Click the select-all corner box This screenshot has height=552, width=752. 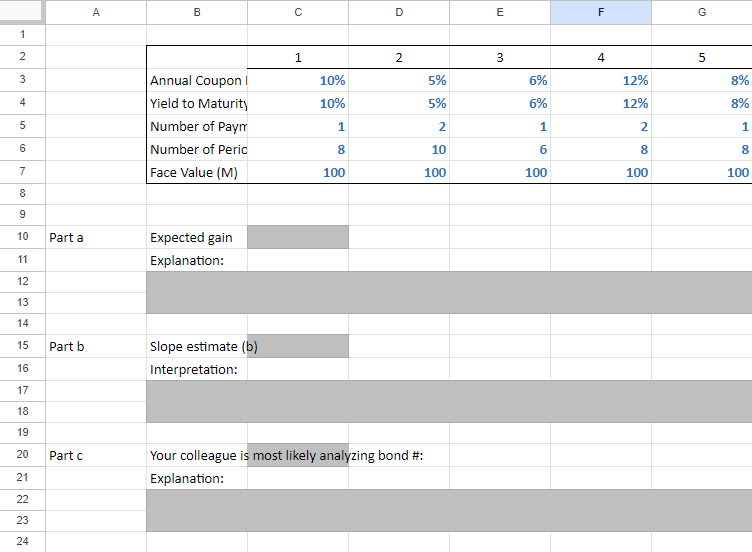(x=22, y=11)
